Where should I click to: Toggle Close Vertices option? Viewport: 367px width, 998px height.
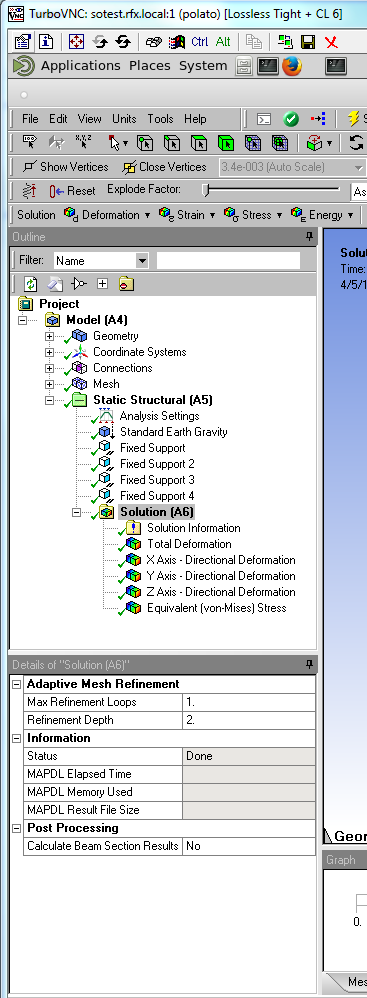[165, 167]
